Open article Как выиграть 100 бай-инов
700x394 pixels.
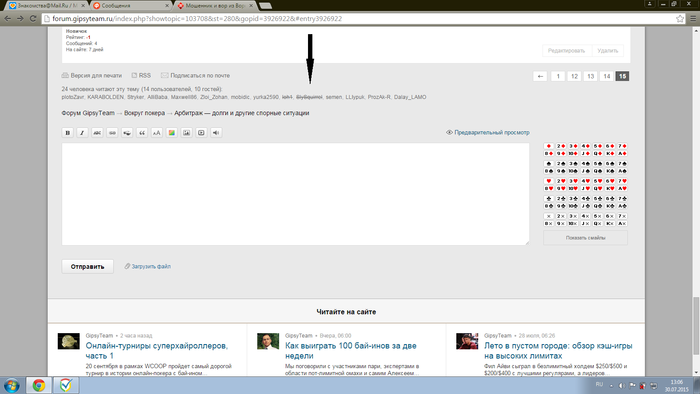click(351, 351)
